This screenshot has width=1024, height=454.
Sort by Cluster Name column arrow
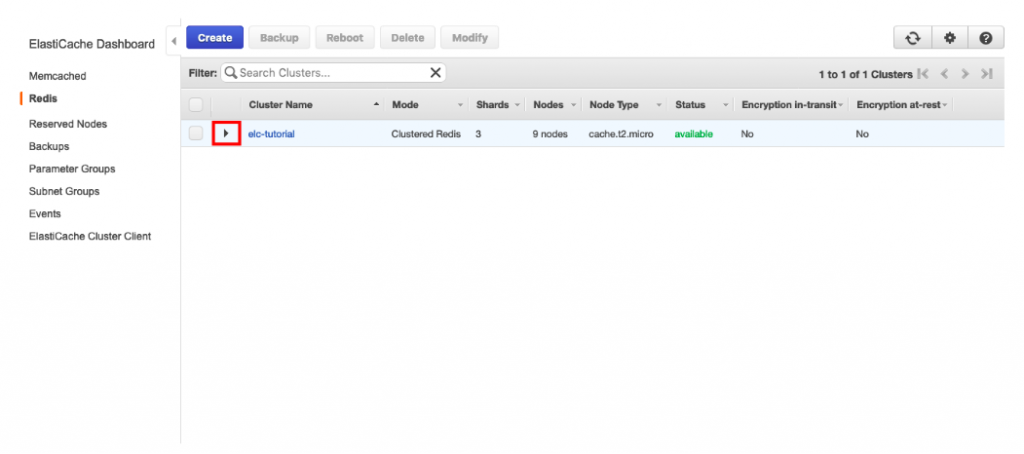tap(376, 105)
